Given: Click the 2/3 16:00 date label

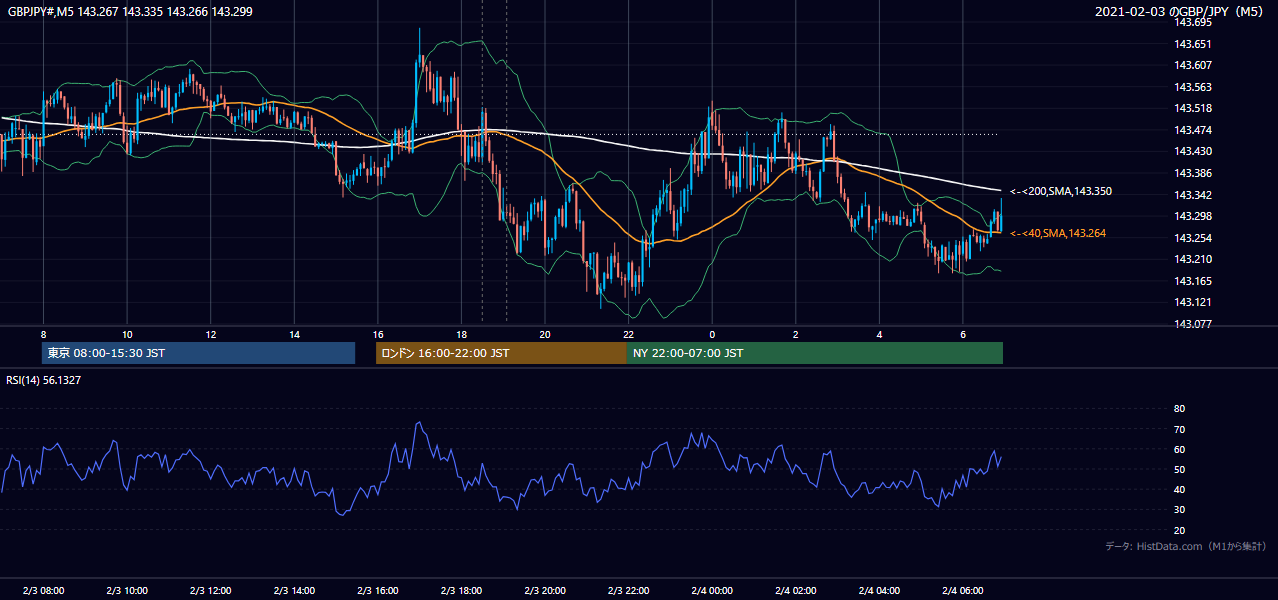Looking at the screenshot, I should 378,591.
